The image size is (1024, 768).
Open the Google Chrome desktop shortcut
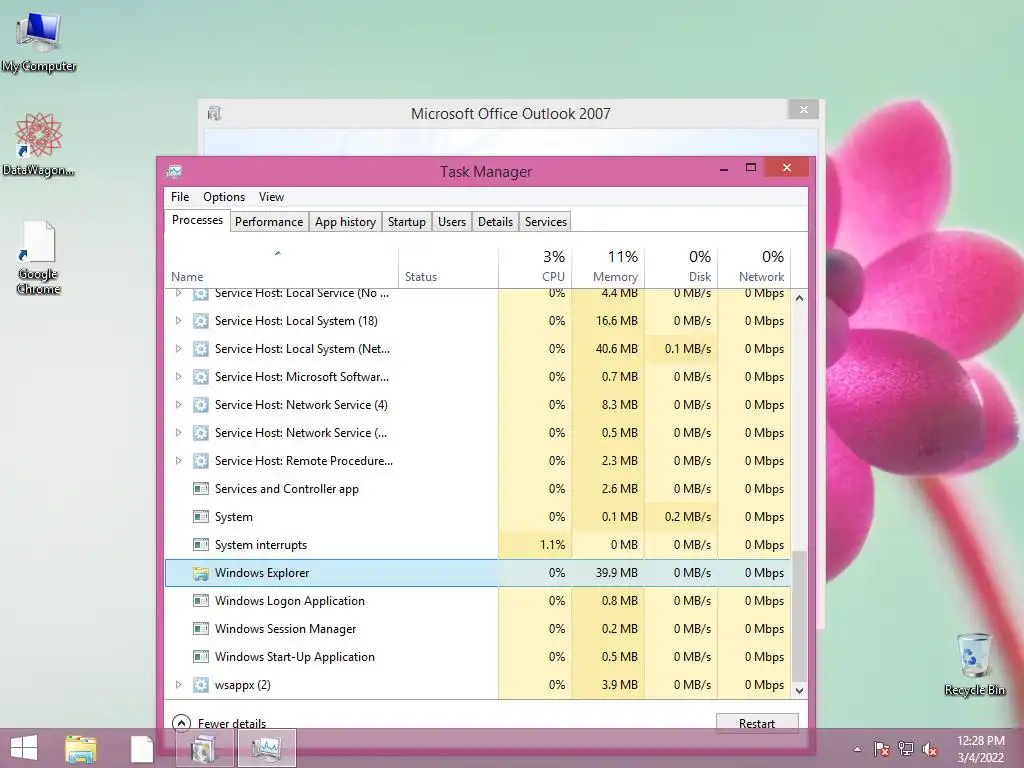pyautogui.click(x=39, y=257)
